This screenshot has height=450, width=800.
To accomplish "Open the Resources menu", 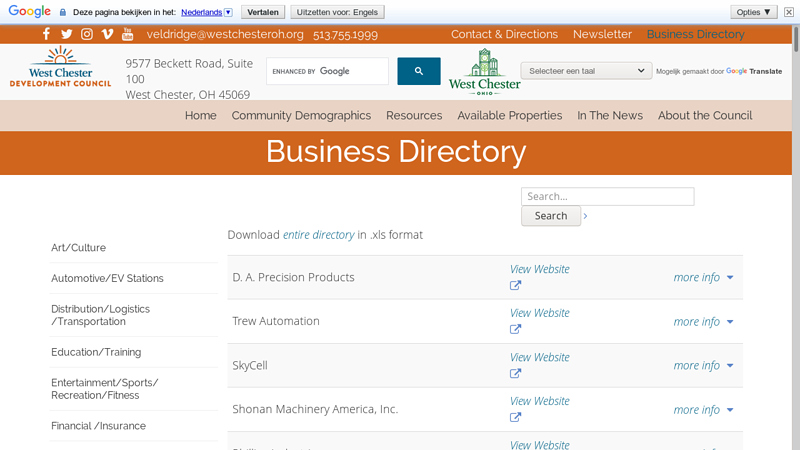I will (x=414, y=115).
